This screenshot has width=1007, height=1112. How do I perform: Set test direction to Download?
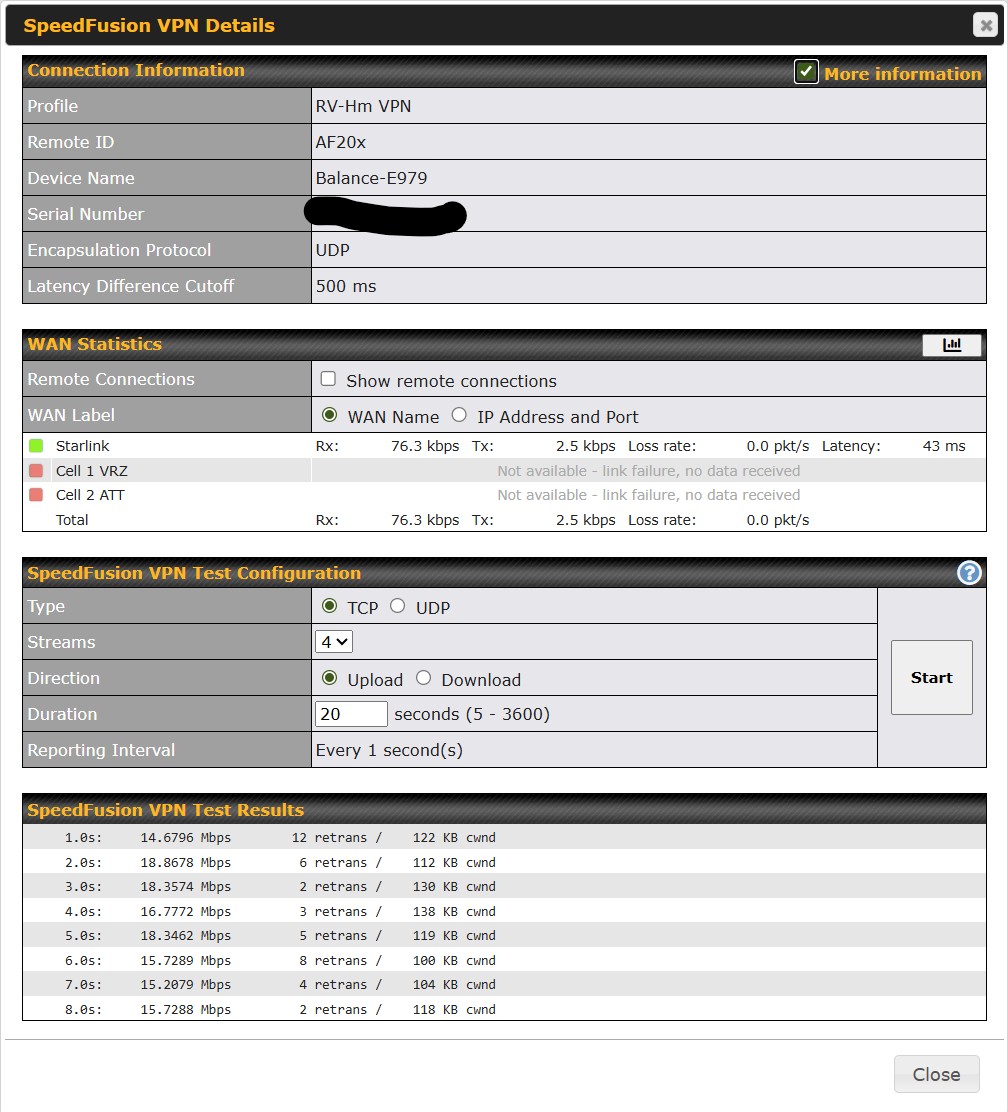423,679
